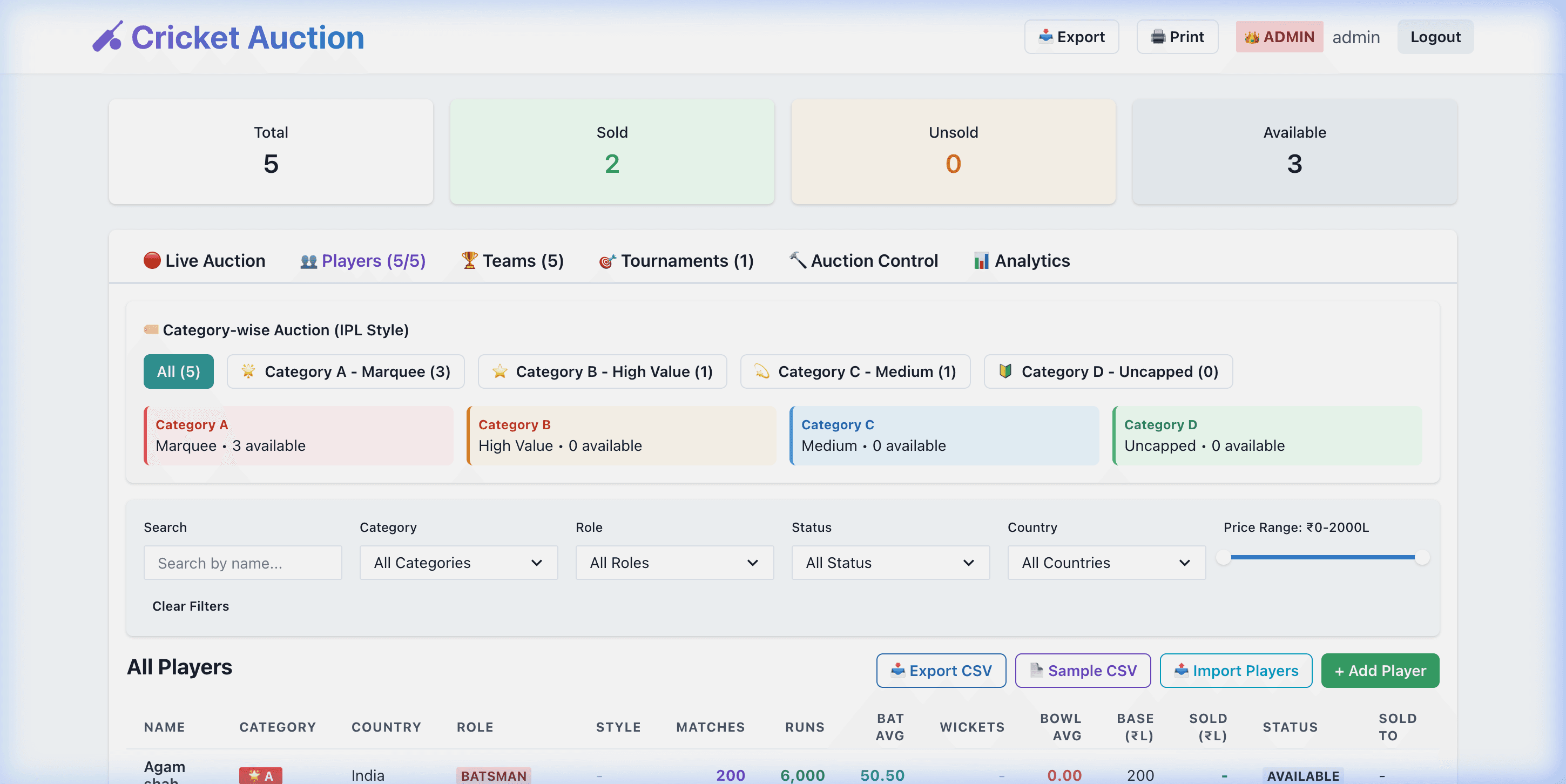Click the BATSMAN role badge
Screen dimensions: 1566x784
[494, 775]
